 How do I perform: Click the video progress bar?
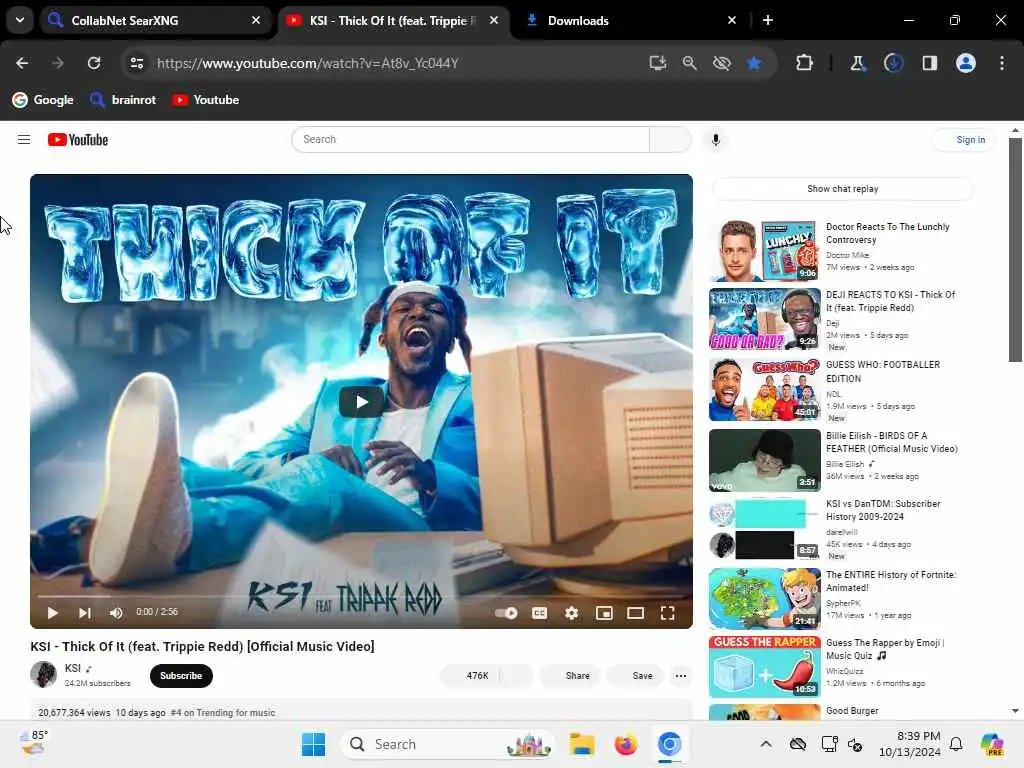361,596
